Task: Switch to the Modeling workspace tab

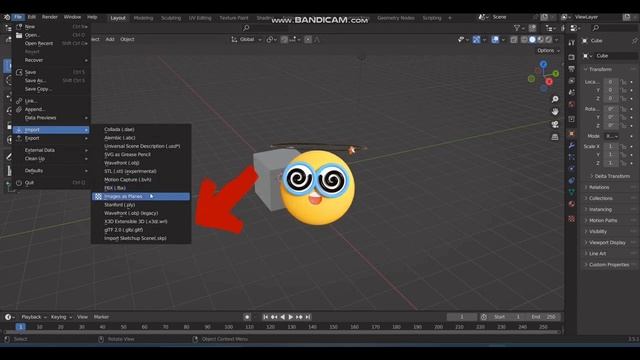Action: [x=143, y=18]
